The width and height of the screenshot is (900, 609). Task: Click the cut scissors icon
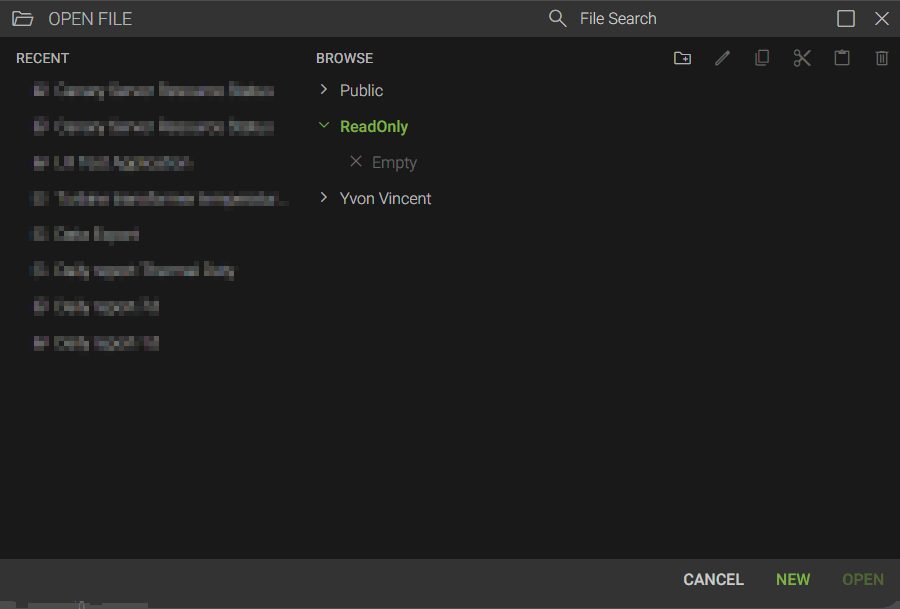(802, 58)
